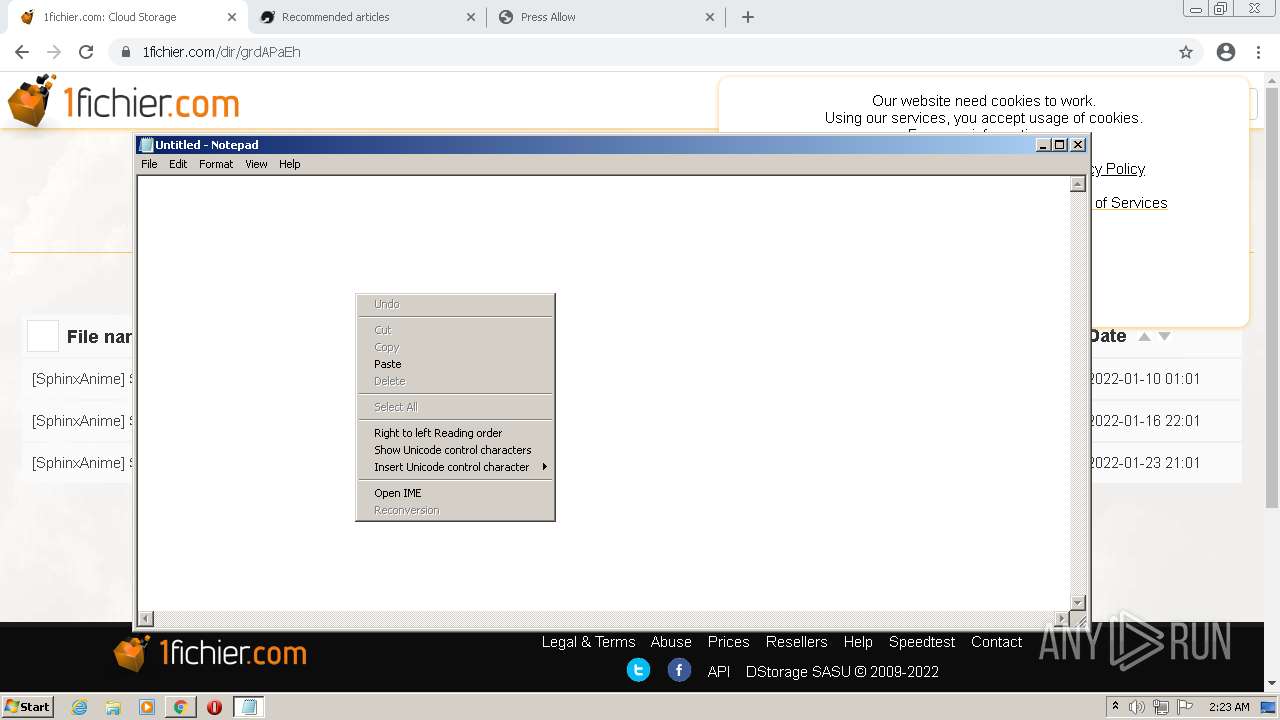
Task: View site security lock icon
Action: [126, 52]
